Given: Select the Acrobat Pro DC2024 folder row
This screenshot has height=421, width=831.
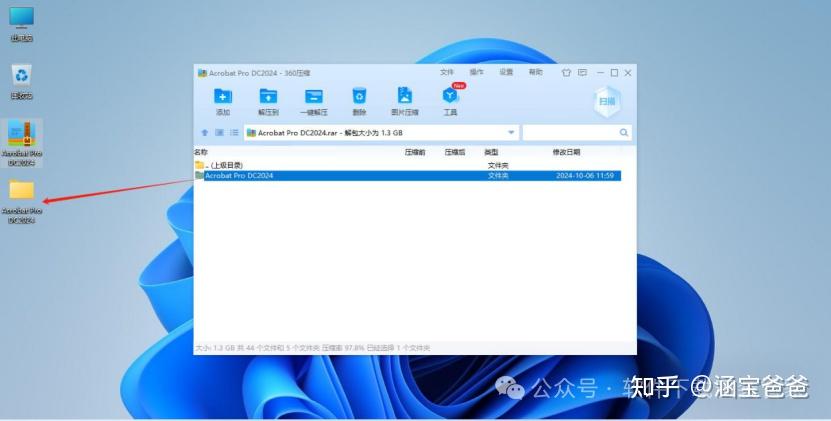Looking at the screenshot, I should 407,176.
